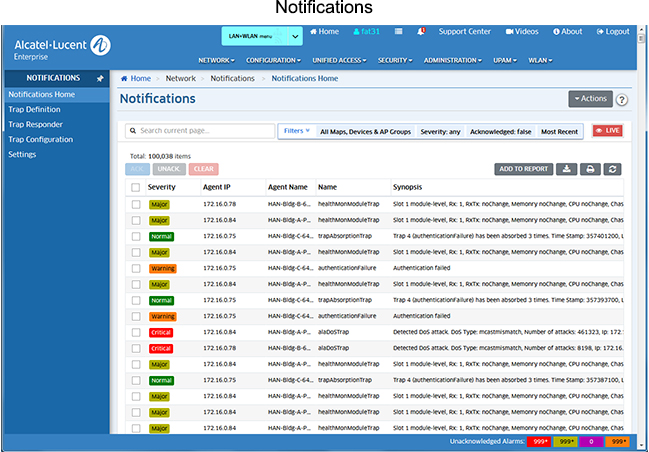Screen dimensions: 649x452
Task: Click the list view icon in header
Action: click(x=399, y=32)
